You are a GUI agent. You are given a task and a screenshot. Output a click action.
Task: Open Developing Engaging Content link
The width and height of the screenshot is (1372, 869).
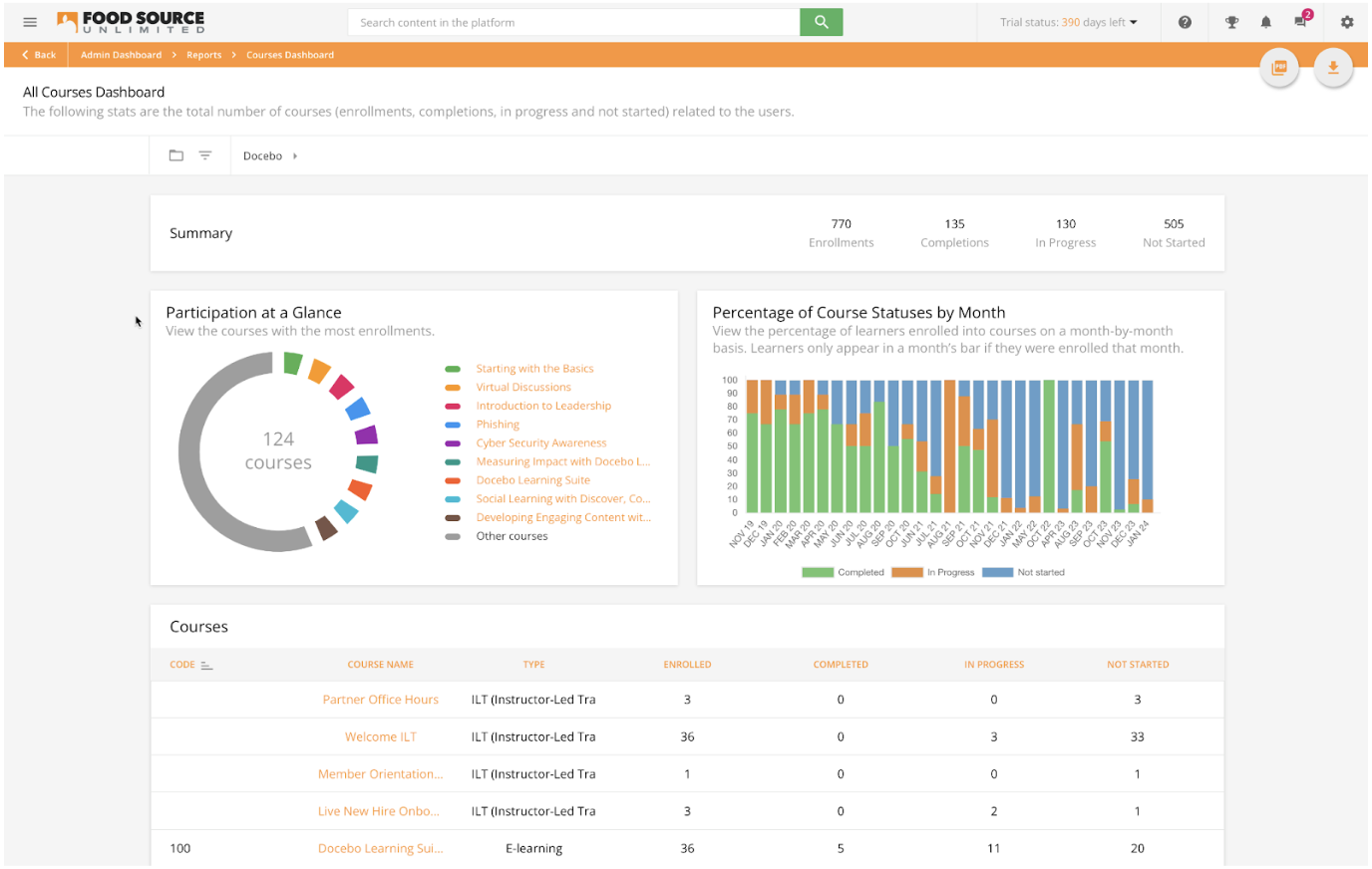click(563, 517)
